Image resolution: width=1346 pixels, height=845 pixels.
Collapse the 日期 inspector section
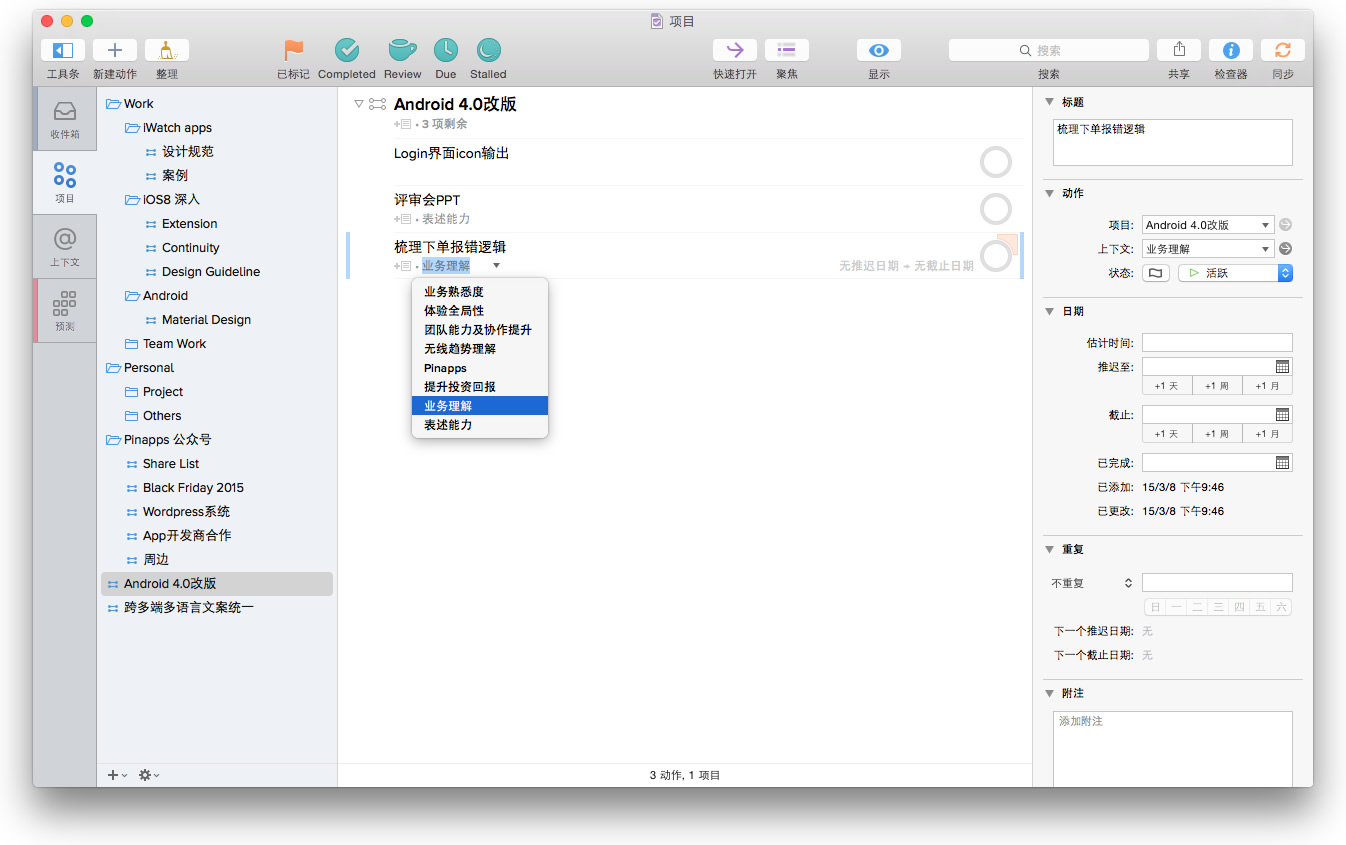point(1049,311)
